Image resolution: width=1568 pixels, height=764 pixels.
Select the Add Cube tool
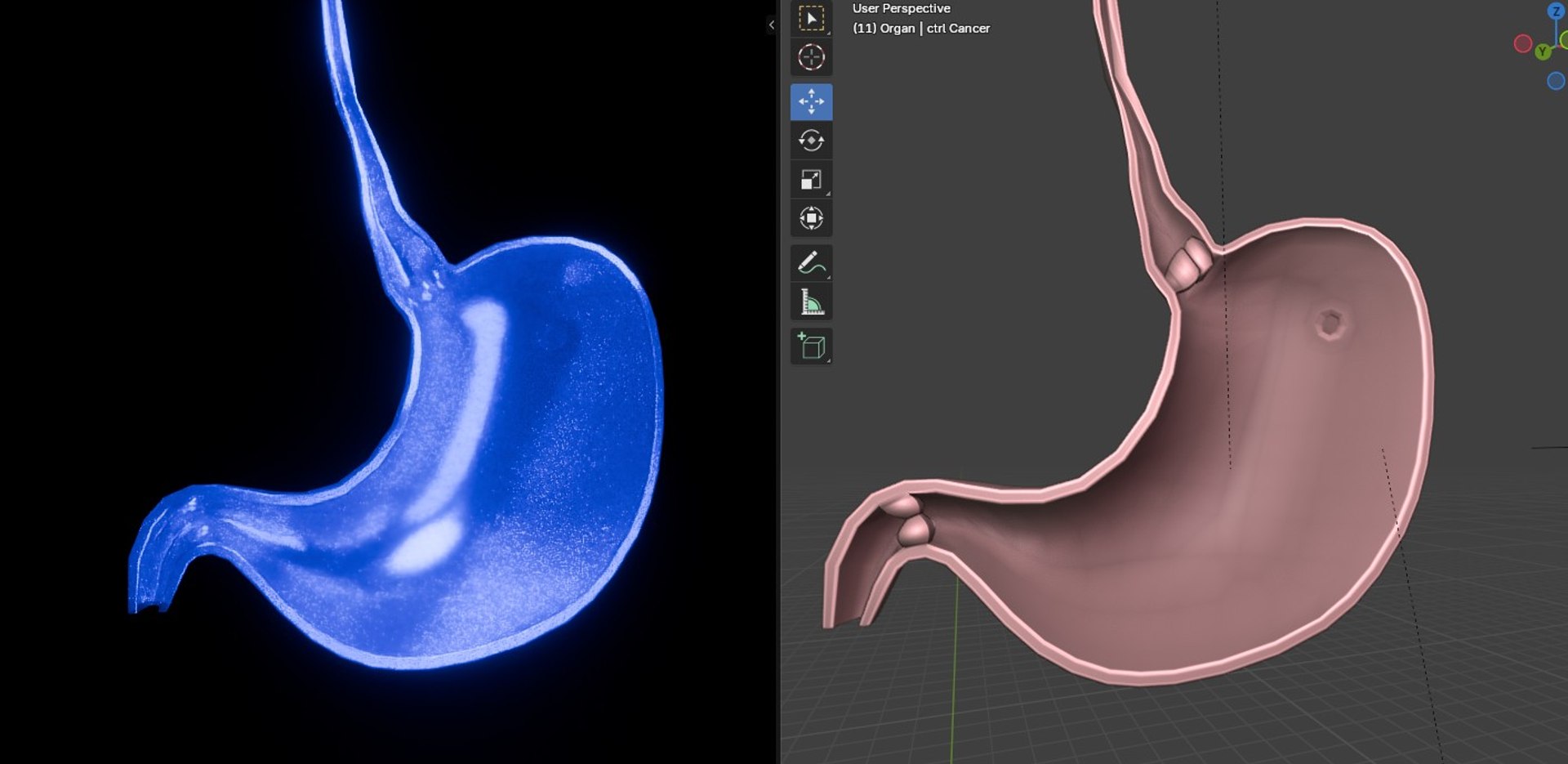(811, 346)
